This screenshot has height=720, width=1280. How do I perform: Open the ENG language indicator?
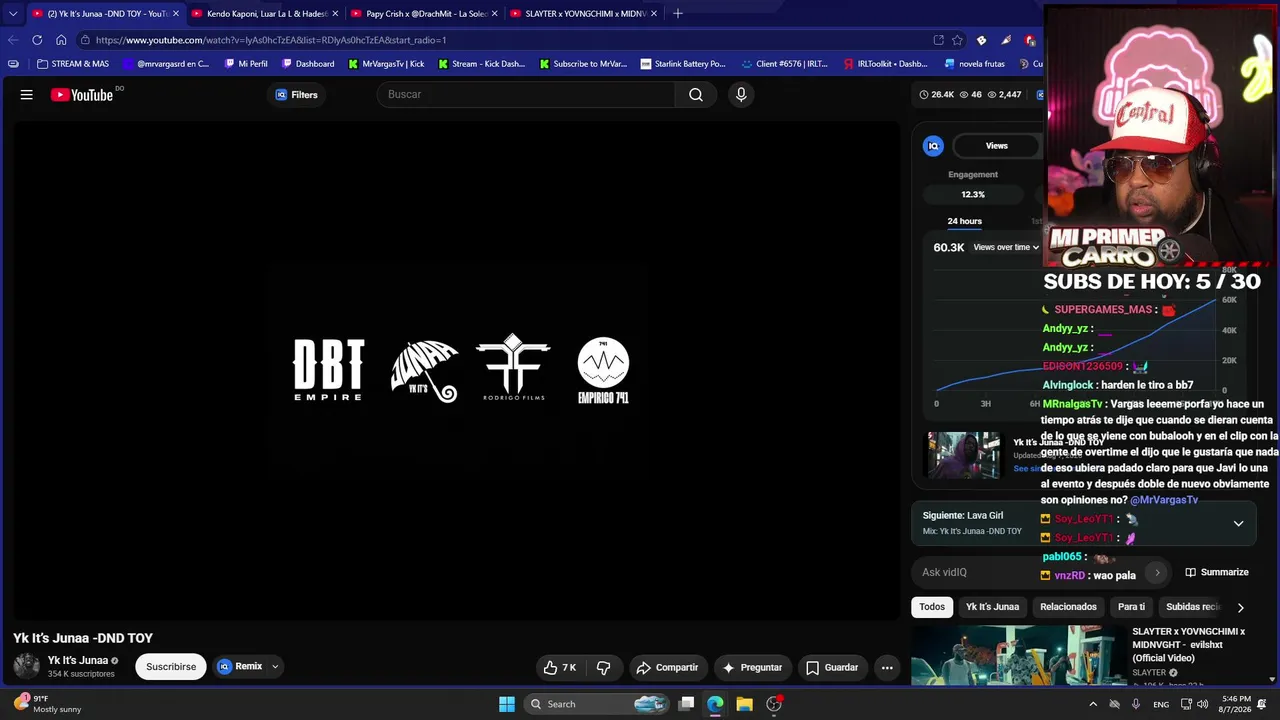tap(1161, 704)
